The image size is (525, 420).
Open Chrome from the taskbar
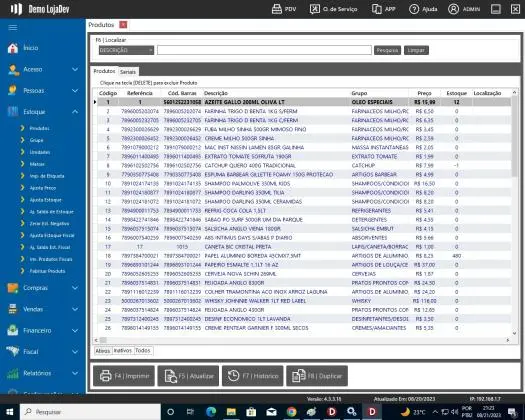pos(291,412)
